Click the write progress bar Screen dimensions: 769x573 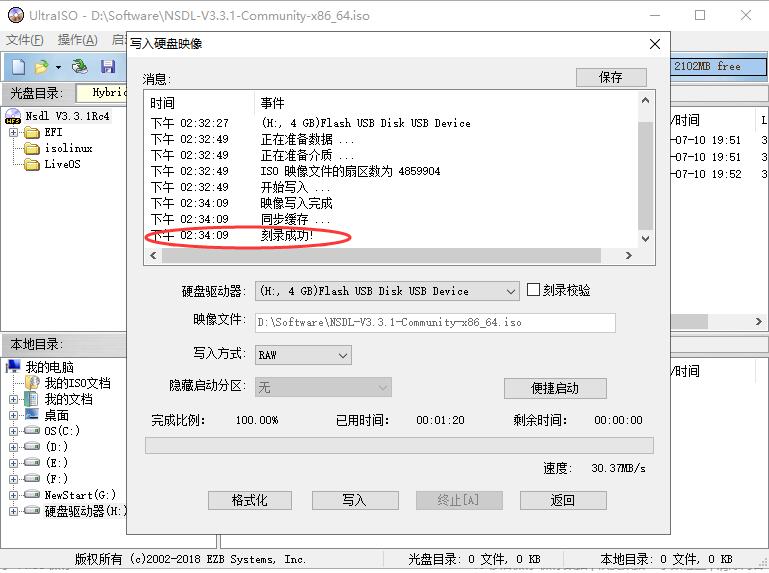(x=399, y=445)
